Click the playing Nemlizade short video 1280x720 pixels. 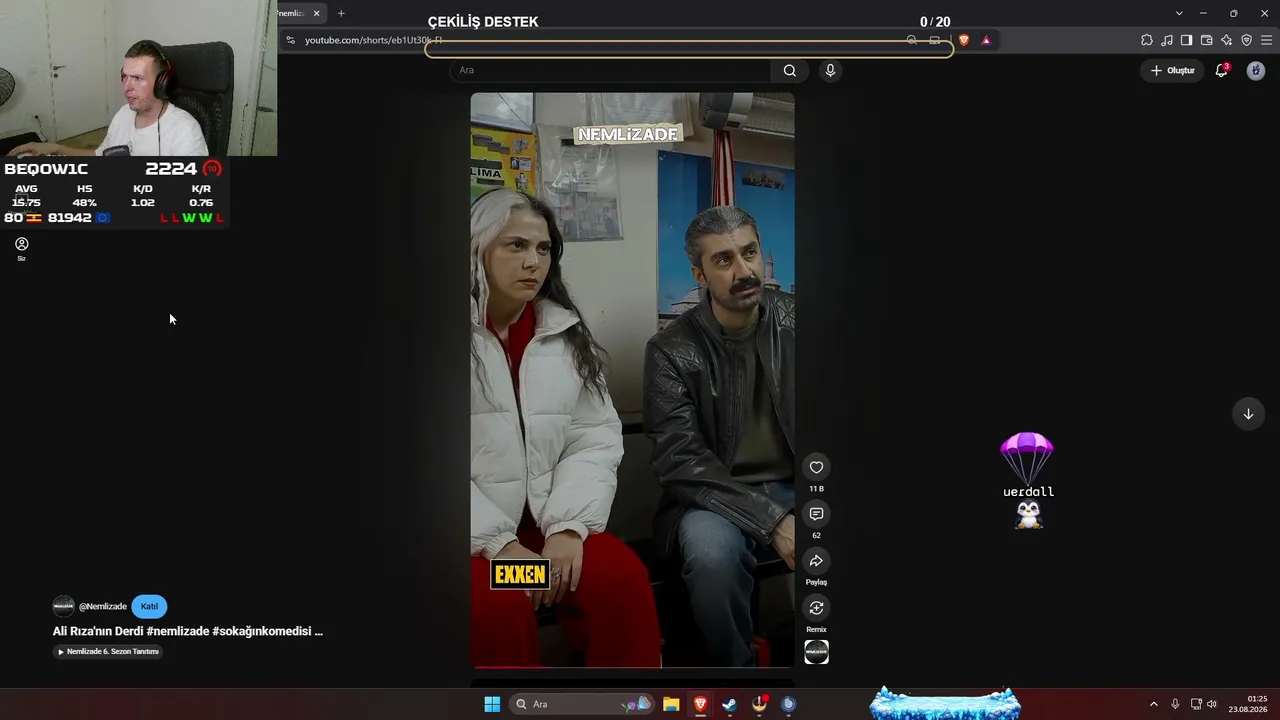pyautogui.click(x=633, y=380)
